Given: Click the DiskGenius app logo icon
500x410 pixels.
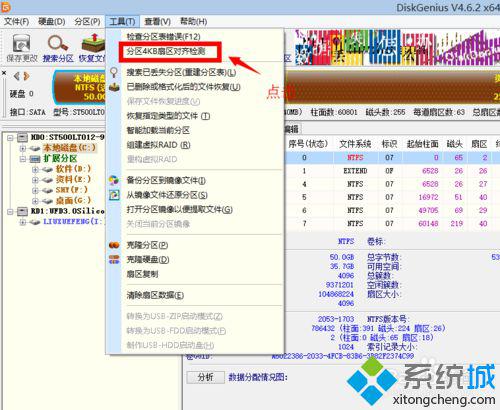Looking at the screenshot, I should click(6, 6).
